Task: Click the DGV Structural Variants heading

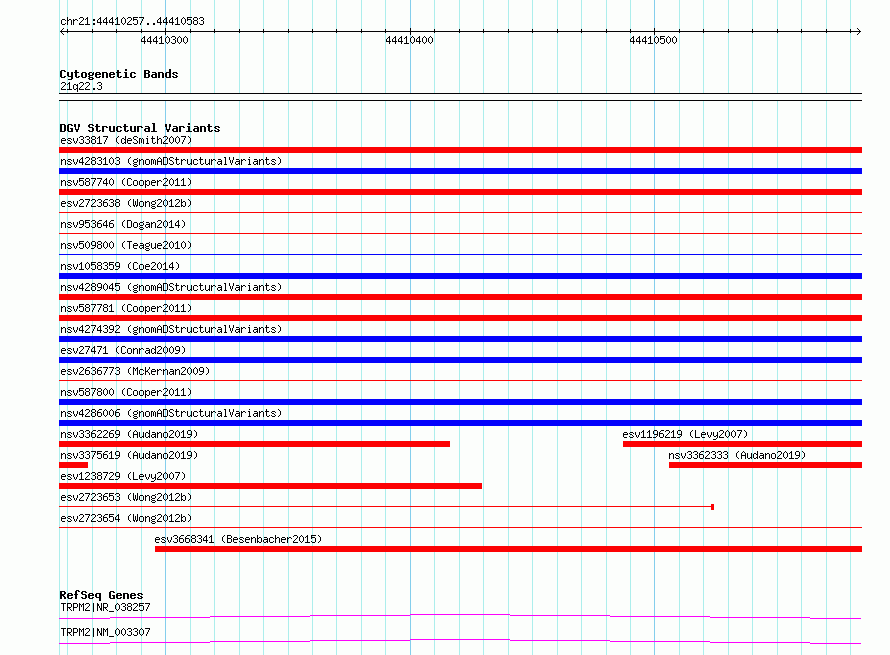Action: (140, 128)
